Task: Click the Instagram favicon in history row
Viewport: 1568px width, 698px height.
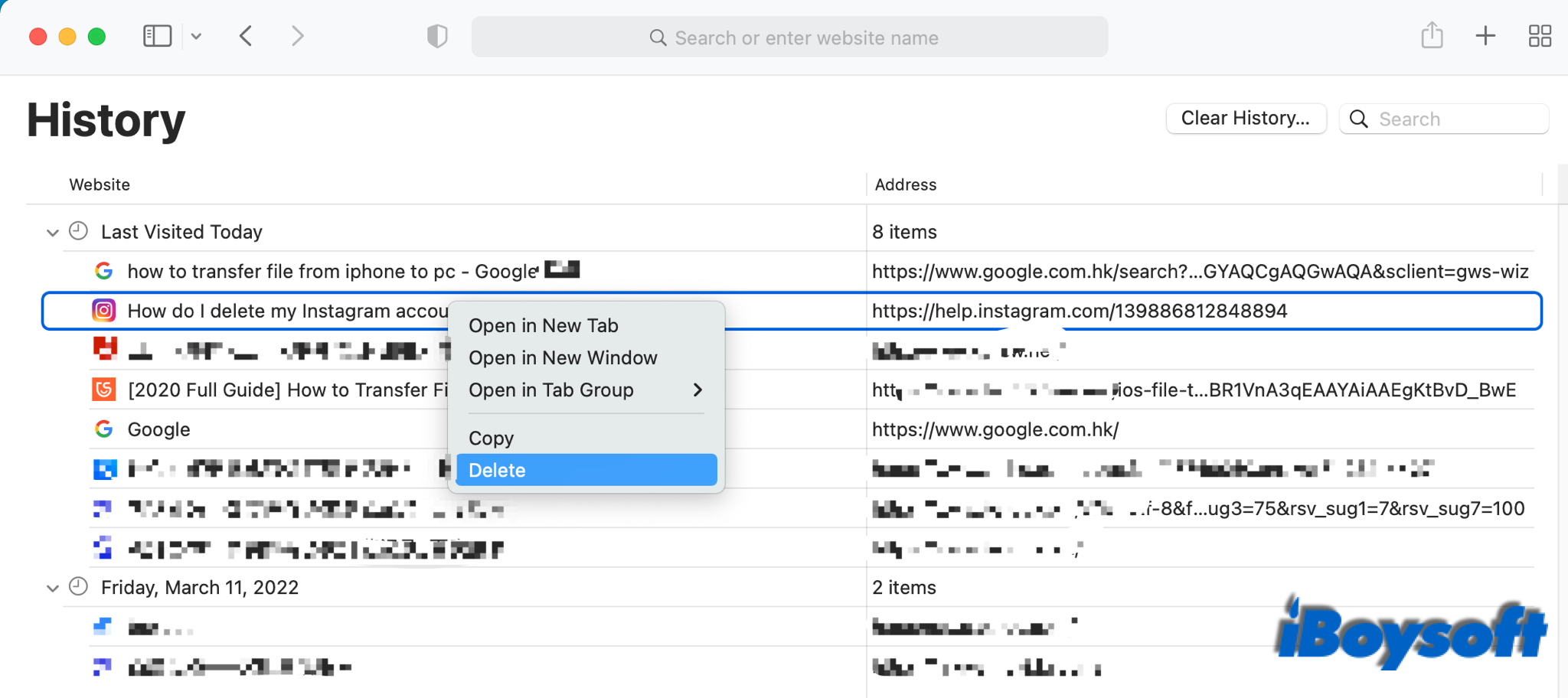Action: (104, 311)
